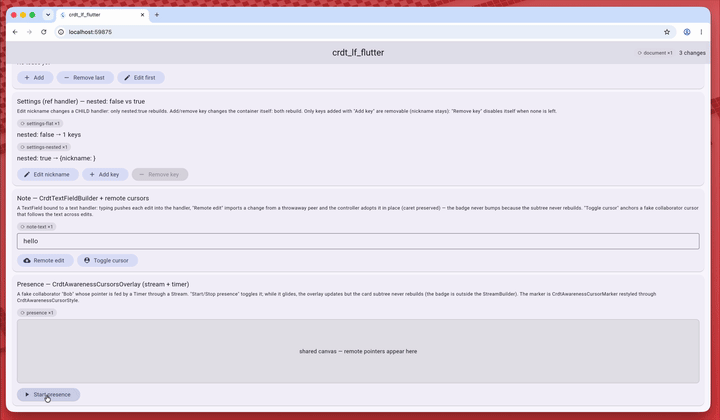
Task: Click the shared canvas area
Action: pos(358,351)
